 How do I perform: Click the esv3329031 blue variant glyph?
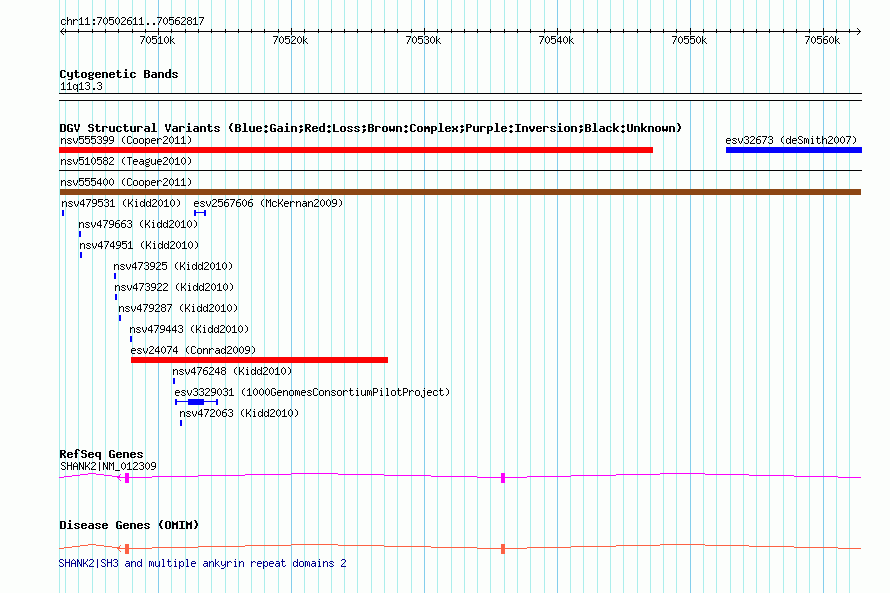pos(196,402)
